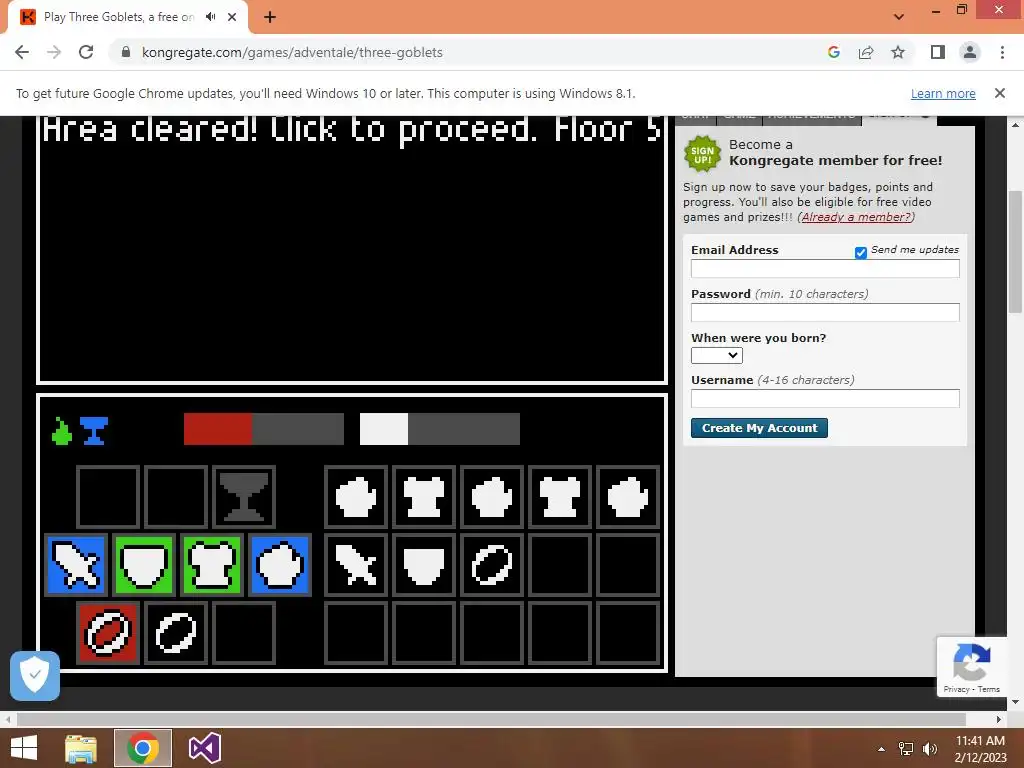This screenshot has width=1024, height=768.
Task: Click Create My Account button
Action: click(759, 428)
